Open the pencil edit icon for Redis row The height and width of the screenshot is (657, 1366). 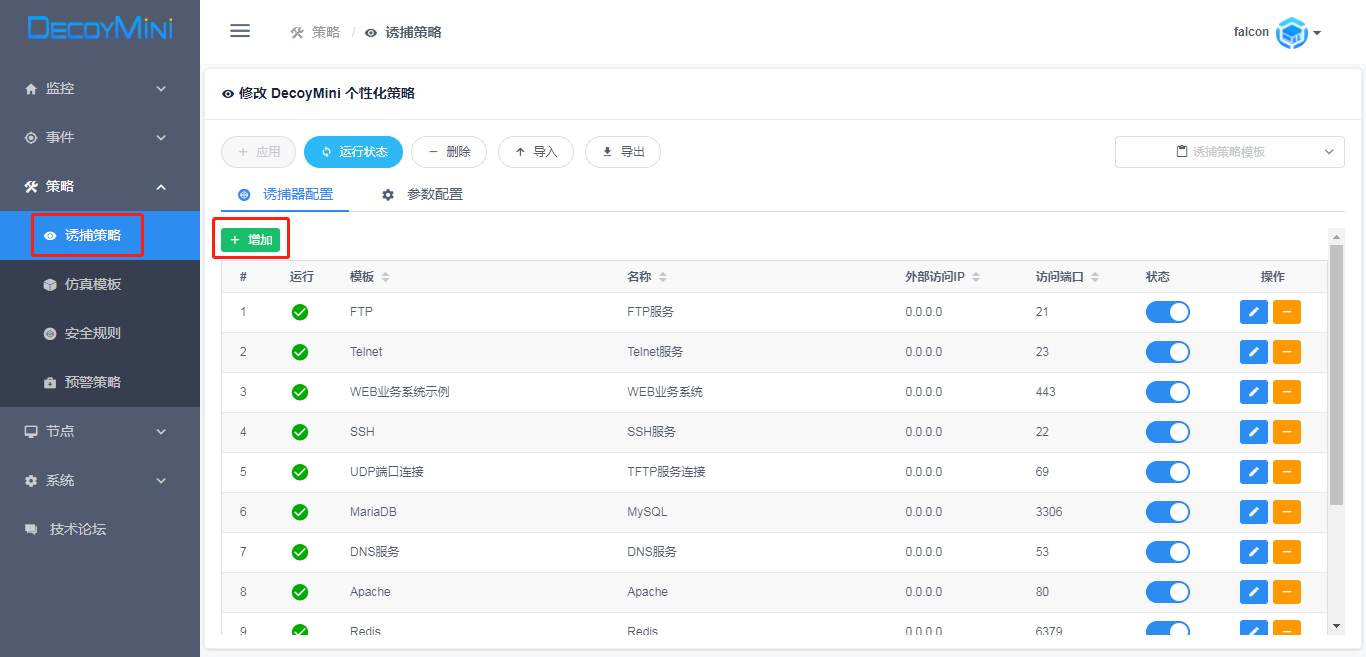coord(1253,631)
